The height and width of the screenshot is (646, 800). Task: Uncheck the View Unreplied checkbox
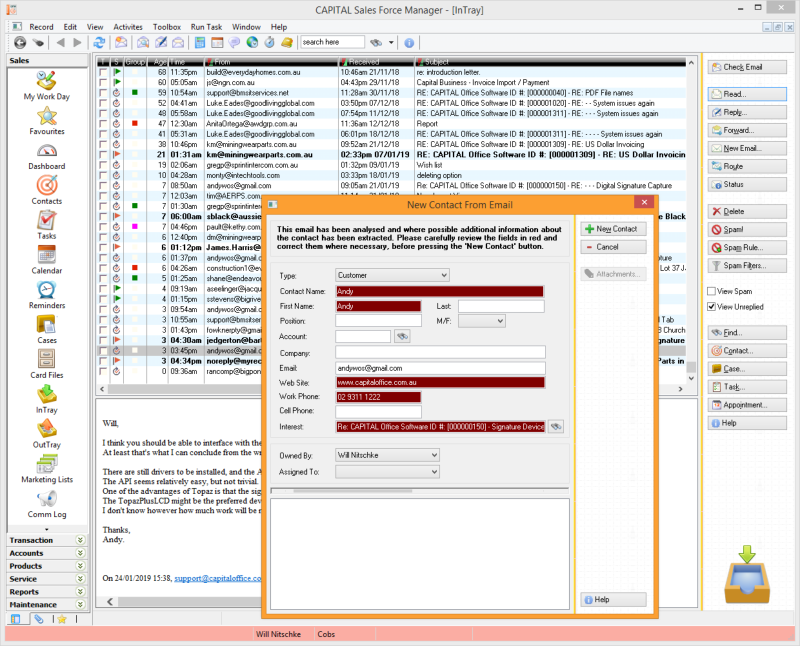click(711, 307)
